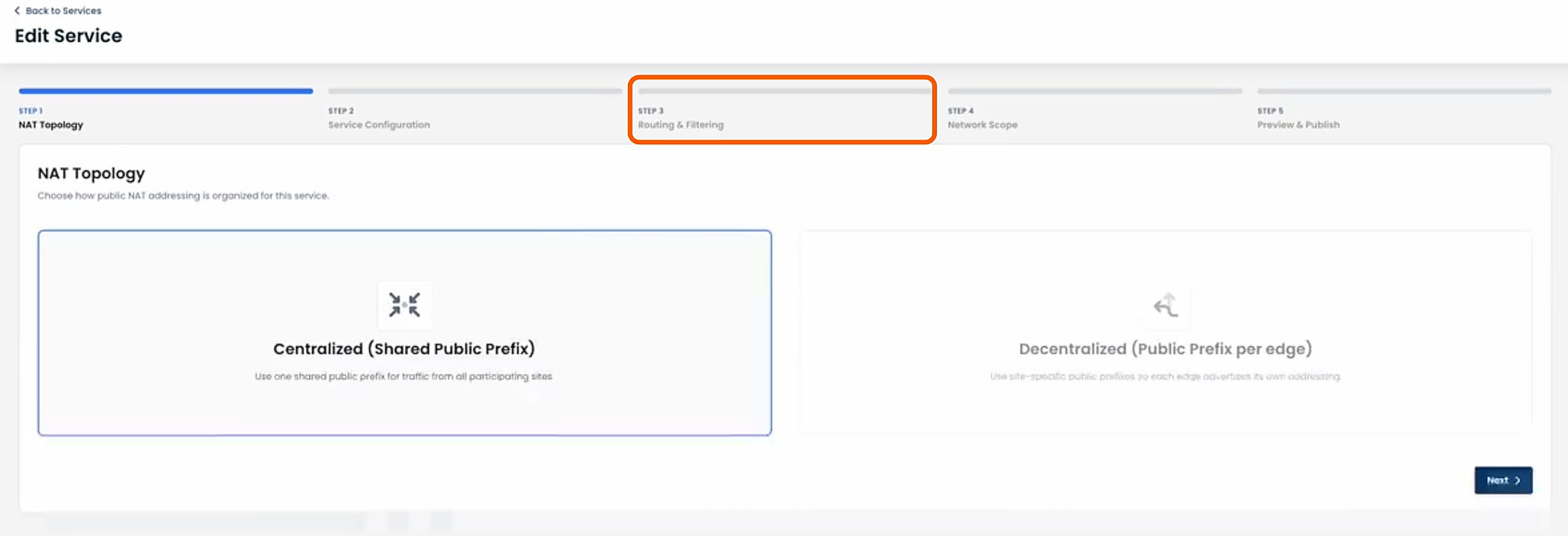Open Step 3 Routing & Filtering tab
Viewport: 1568px width, 536px height.
coord(784,110)
